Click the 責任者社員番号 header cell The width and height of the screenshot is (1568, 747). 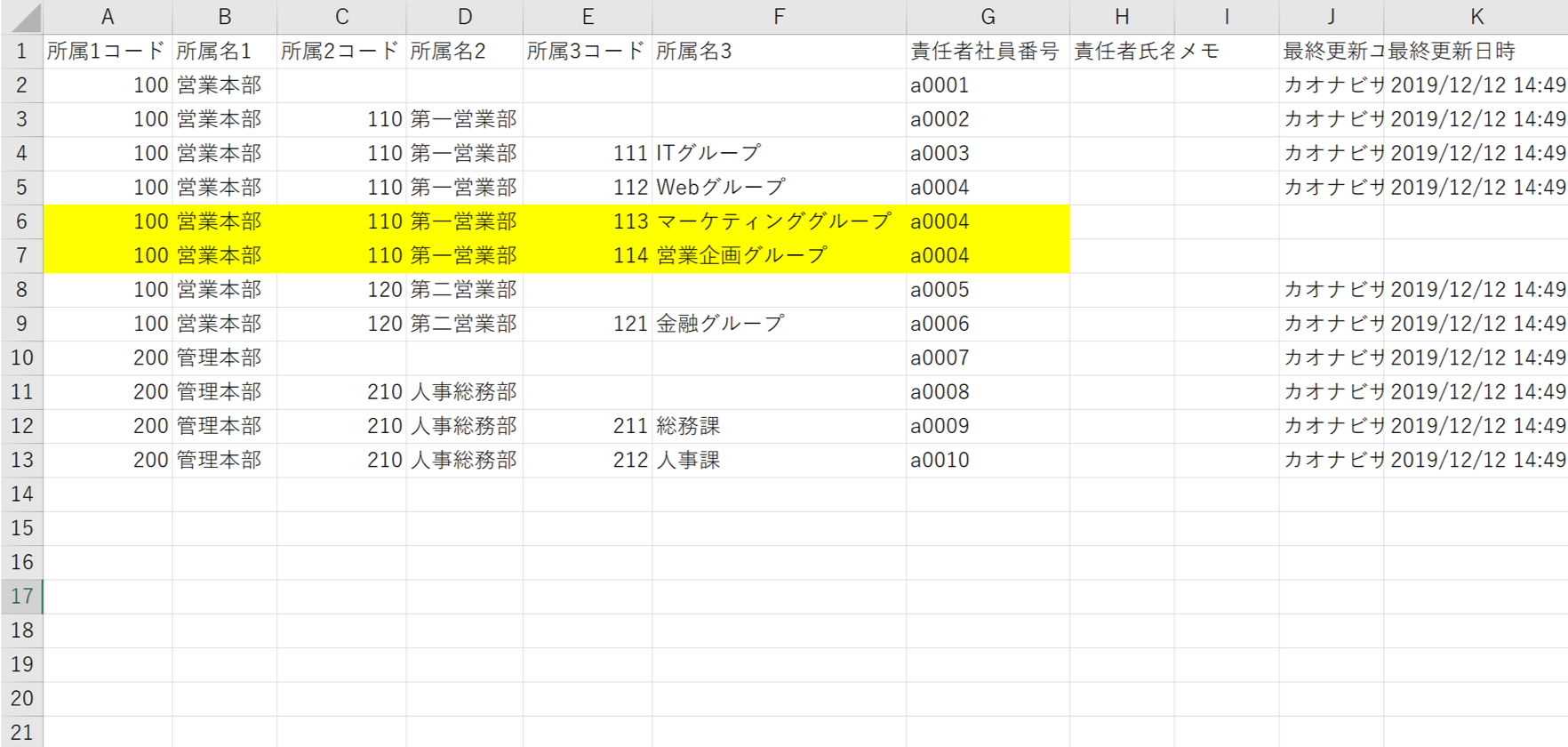[987, 52]
